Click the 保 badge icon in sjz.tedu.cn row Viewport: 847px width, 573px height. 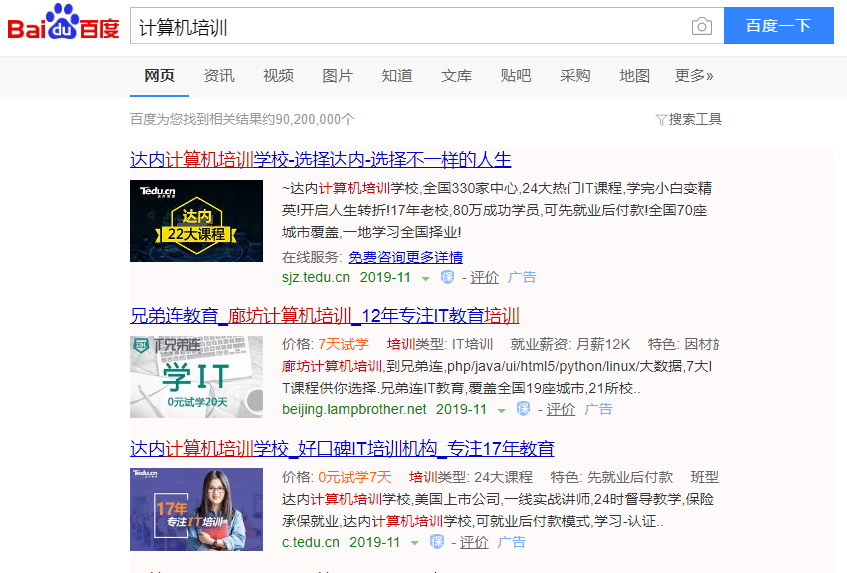447,277
